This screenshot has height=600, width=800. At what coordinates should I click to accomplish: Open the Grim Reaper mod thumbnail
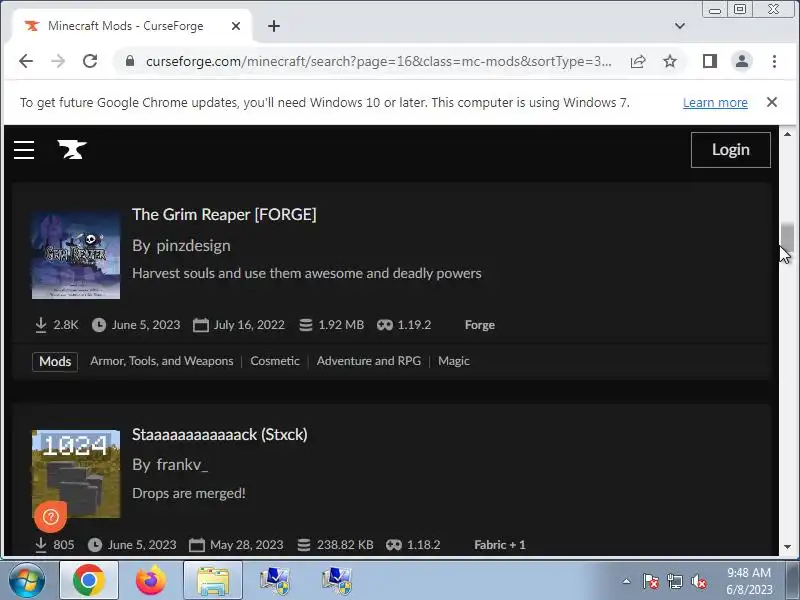(76, 255)
